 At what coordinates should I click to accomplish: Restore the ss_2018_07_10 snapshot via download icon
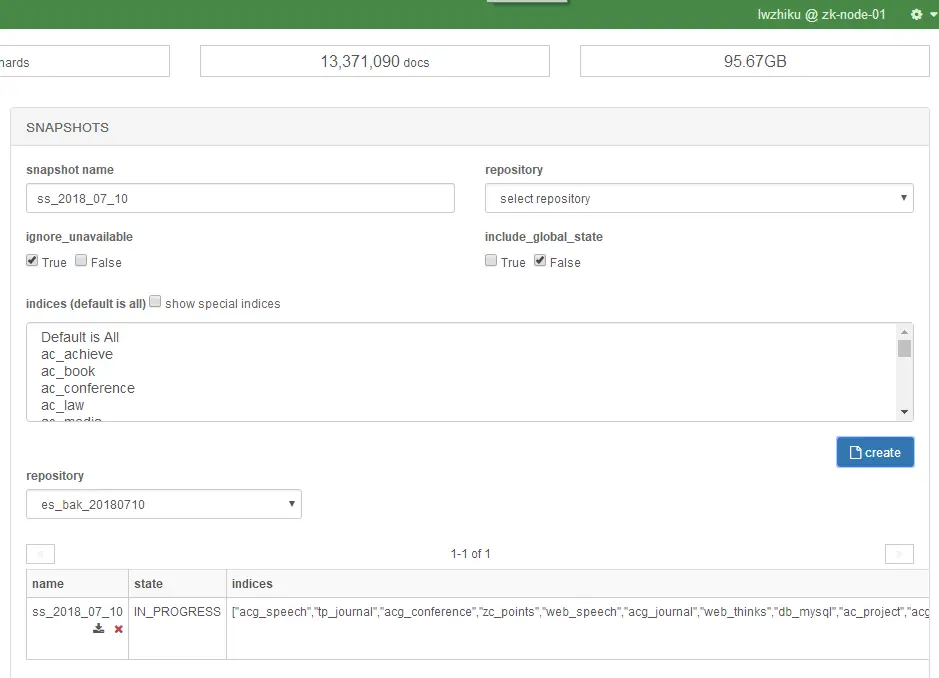(x=99, y=628)
